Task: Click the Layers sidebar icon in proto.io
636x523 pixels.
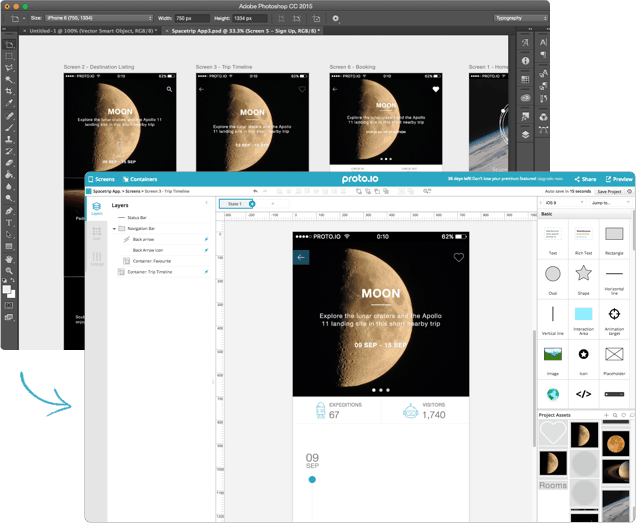Action: (97, 208)
